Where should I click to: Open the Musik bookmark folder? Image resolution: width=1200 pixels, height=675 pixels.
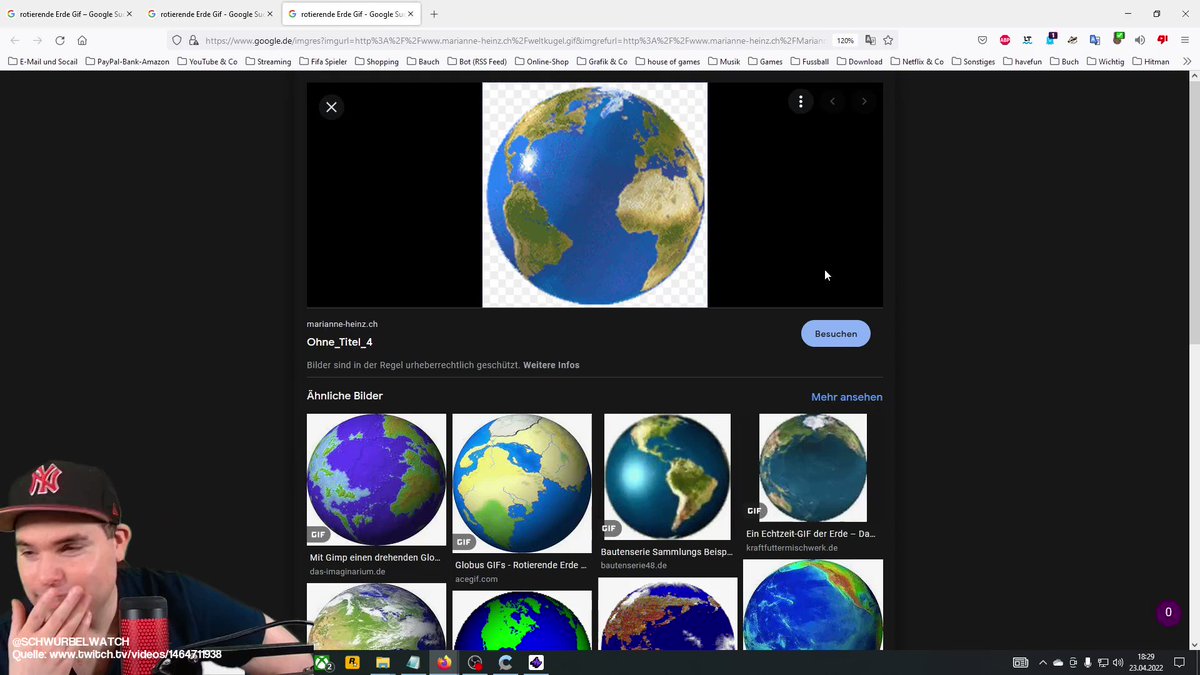tap(722, 61)
